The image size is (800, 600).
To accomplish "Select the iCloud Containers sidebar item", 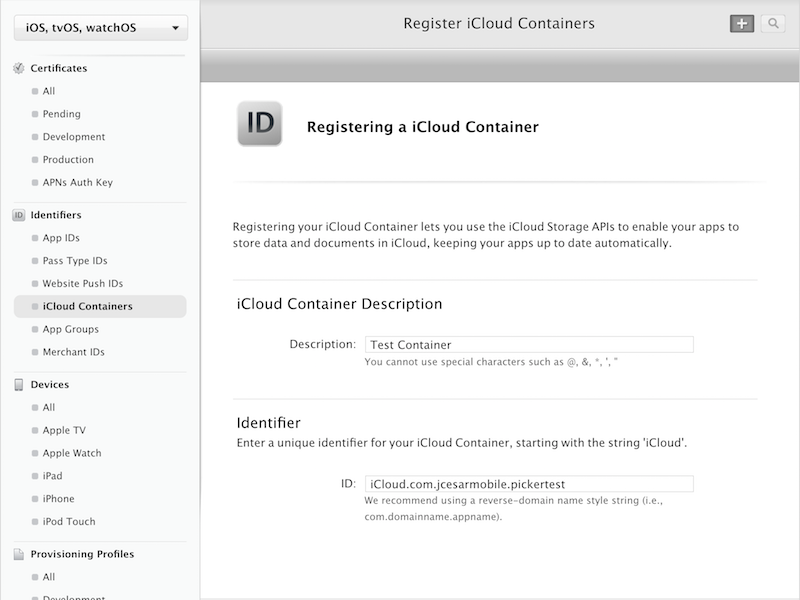I will (x=100, y=307).
